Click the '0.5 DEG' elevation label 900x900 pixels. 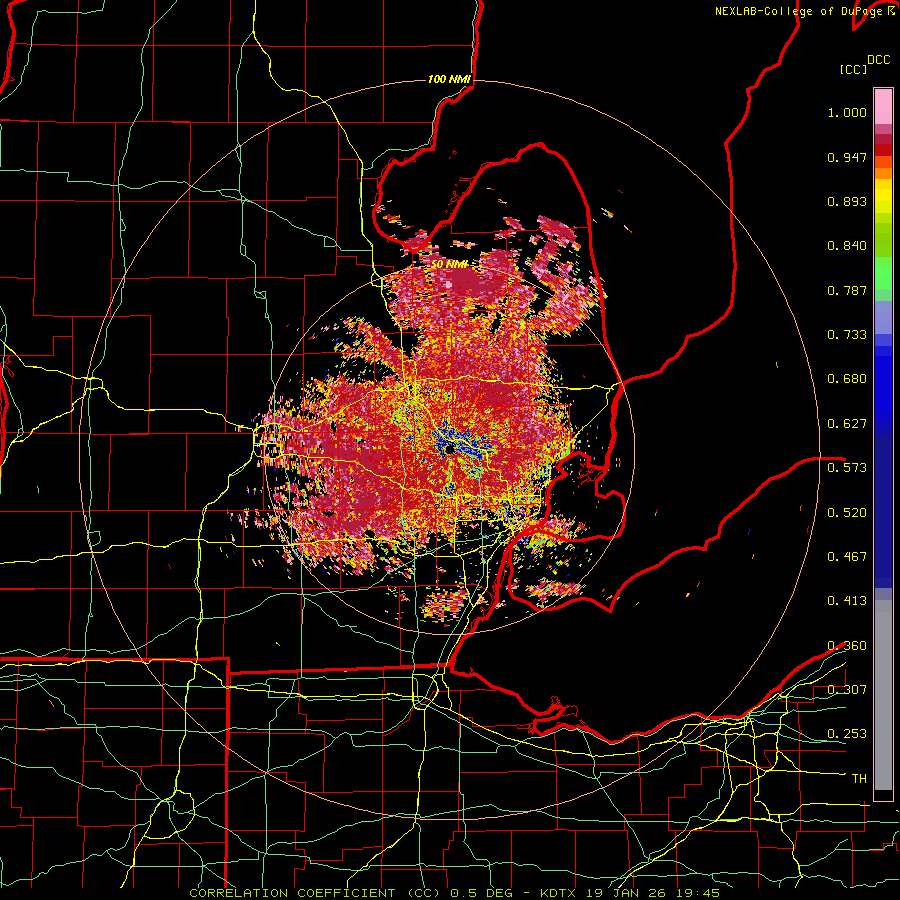480,893
